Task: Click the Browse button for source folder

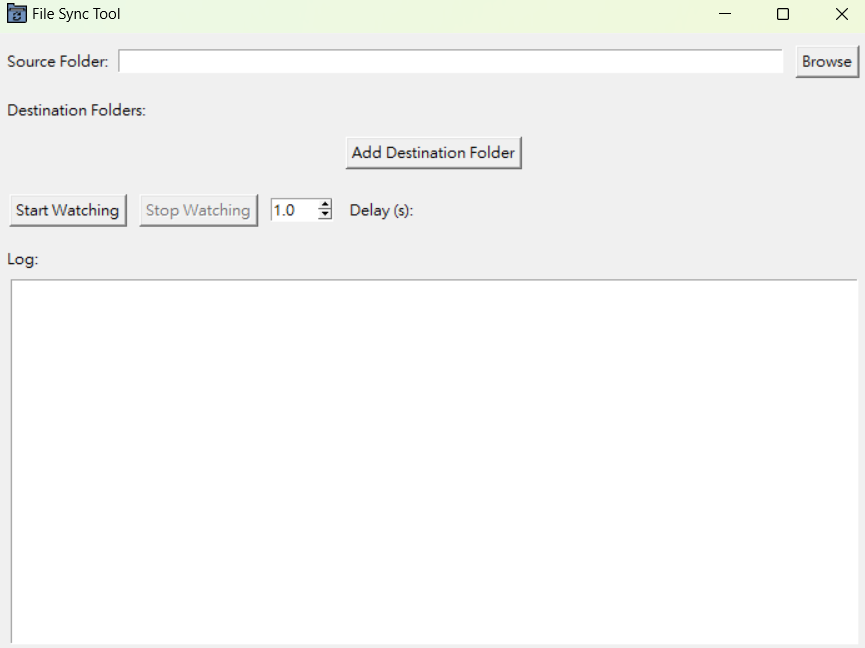Action: pos(826,61)
